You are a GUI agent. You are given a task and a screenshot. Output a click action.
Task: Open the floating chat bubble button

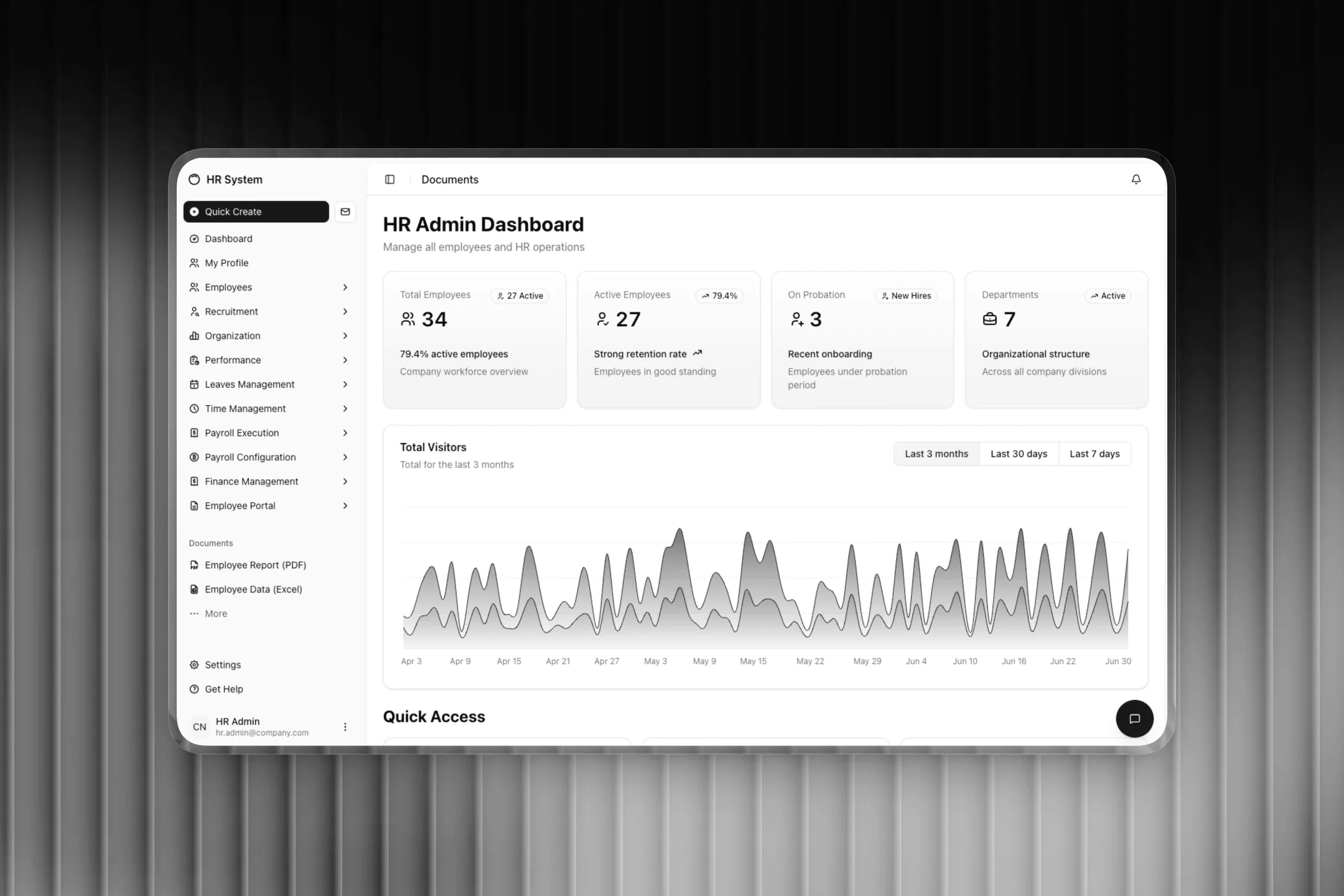click(x=1134, y=719)
